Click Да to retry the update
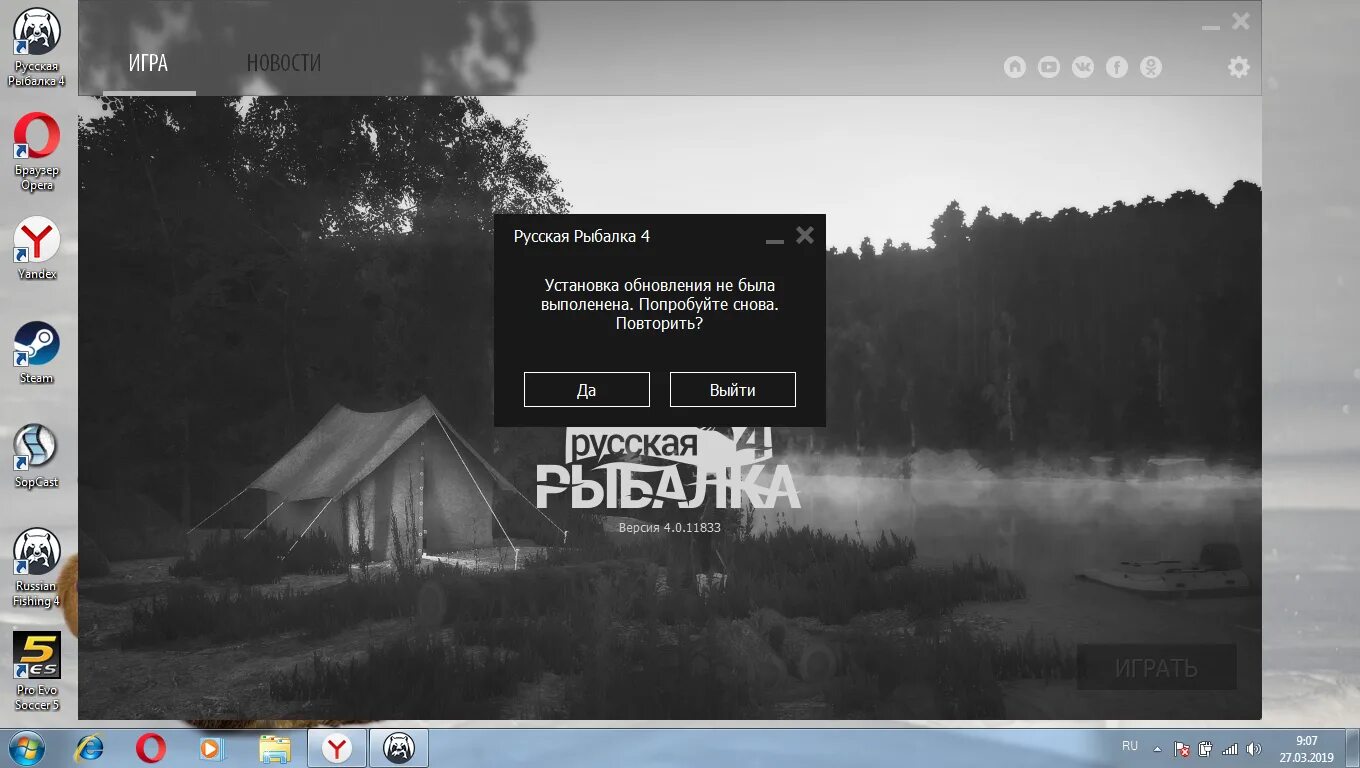 pyautogui.click(x=587, y=390)
